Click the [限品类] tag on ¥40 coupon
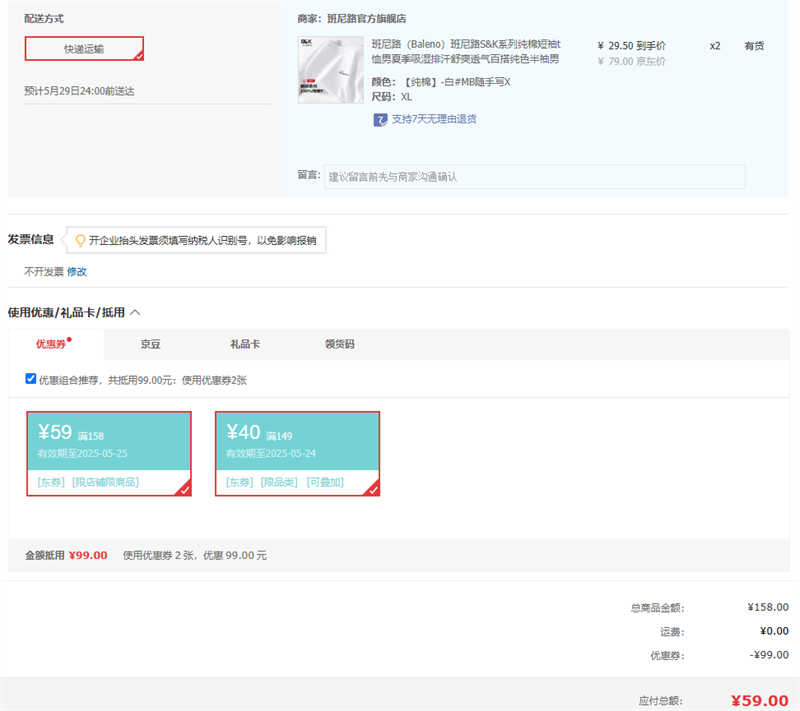This screenshot has height=711, width=800. [x=280, y=482]
